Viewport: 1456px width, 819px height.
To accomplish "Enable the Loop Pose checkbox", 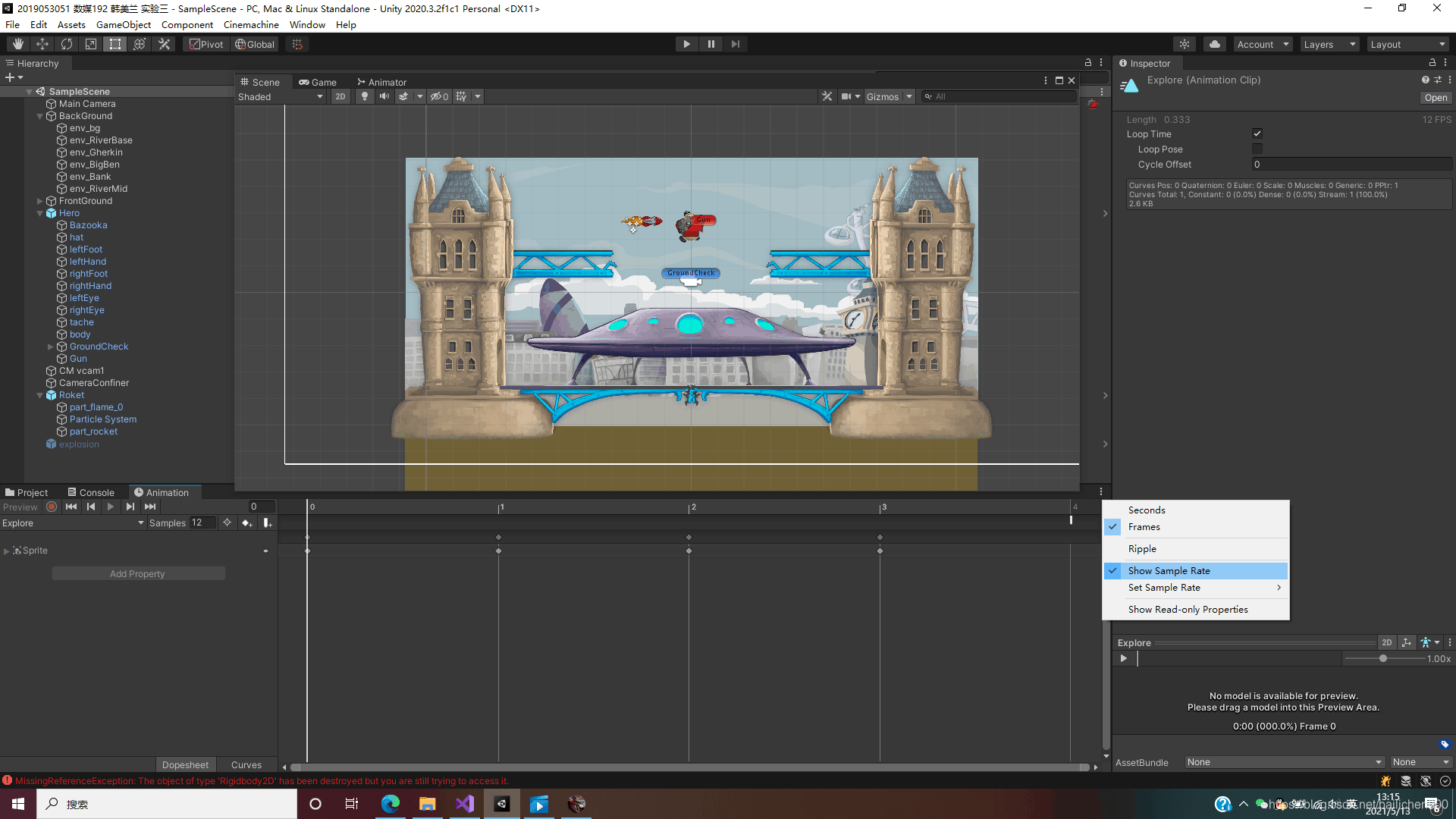I will tap(1257, 149).
